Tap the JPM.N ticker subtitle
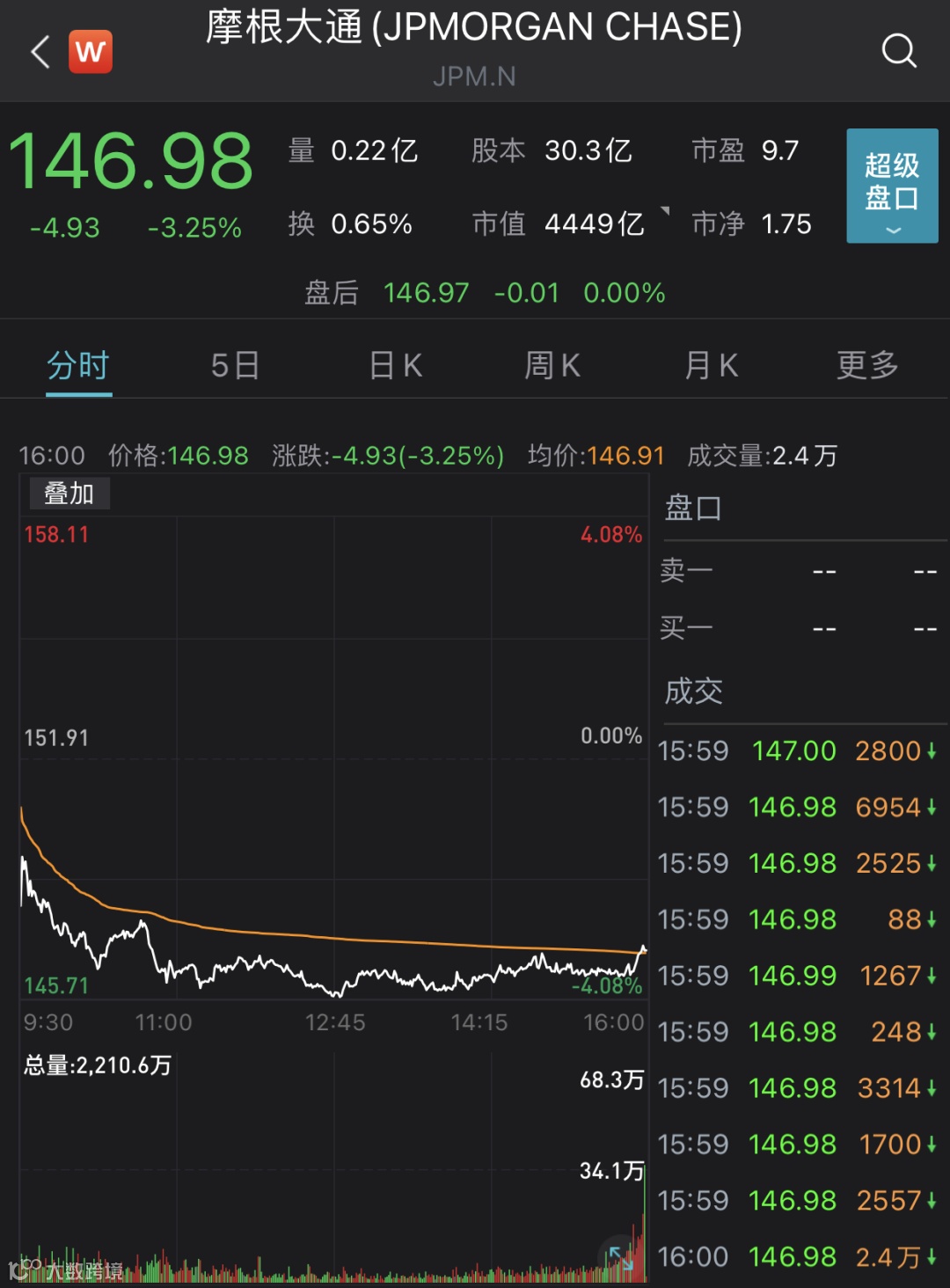The height and width of the screenshot is (1288, 950). click(474, 77)
